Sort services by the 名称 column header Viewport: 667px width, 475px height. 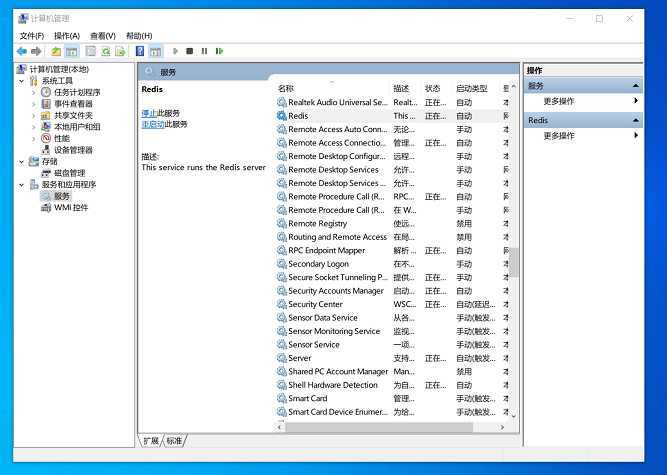click(286, 88)
